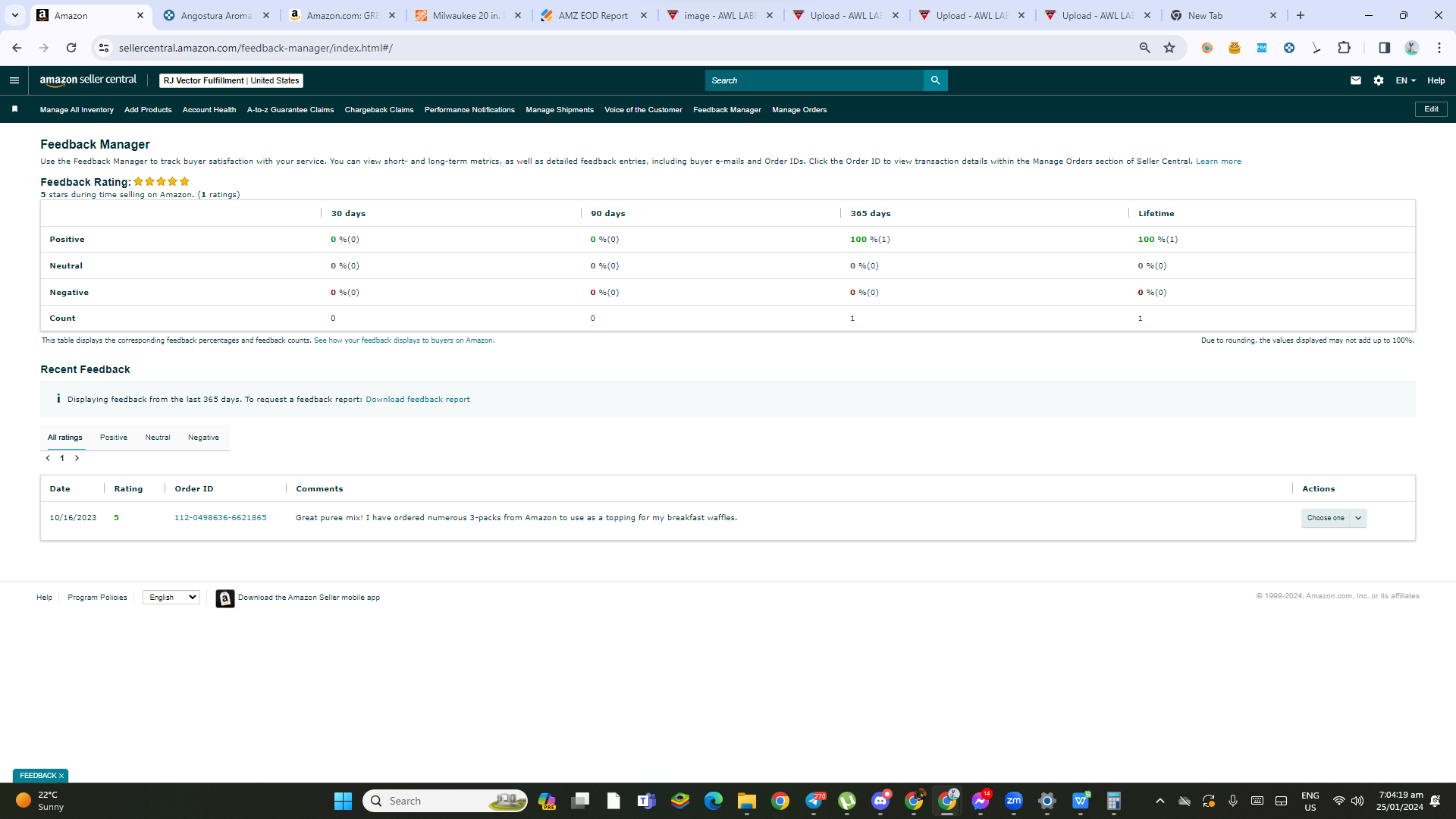Screen dimensions: 1456x819
Task: Open File Explorer from the taskbar
Action: coord(747,801)
